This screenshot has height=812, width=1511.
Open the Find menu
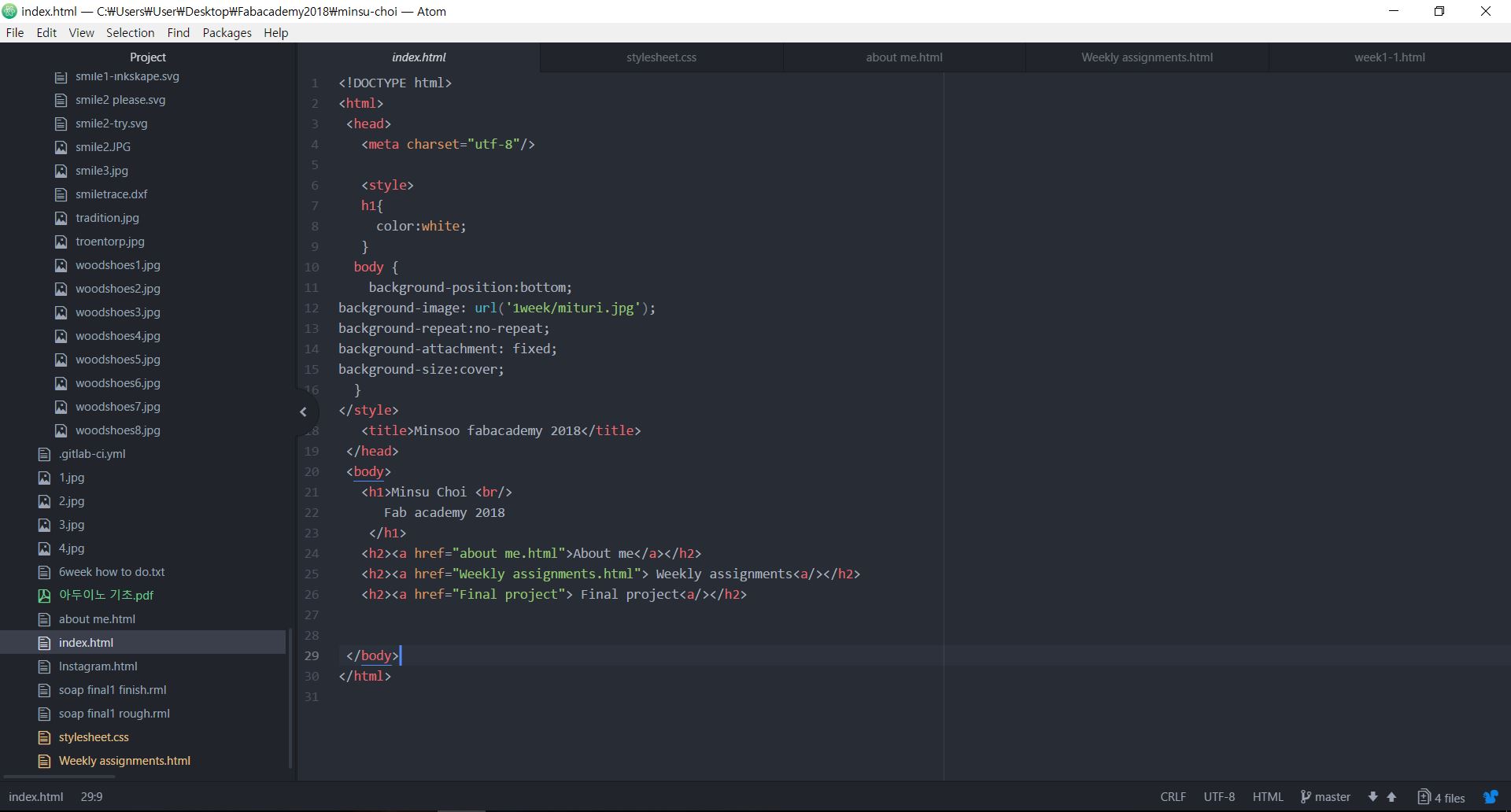click(178, 32)
